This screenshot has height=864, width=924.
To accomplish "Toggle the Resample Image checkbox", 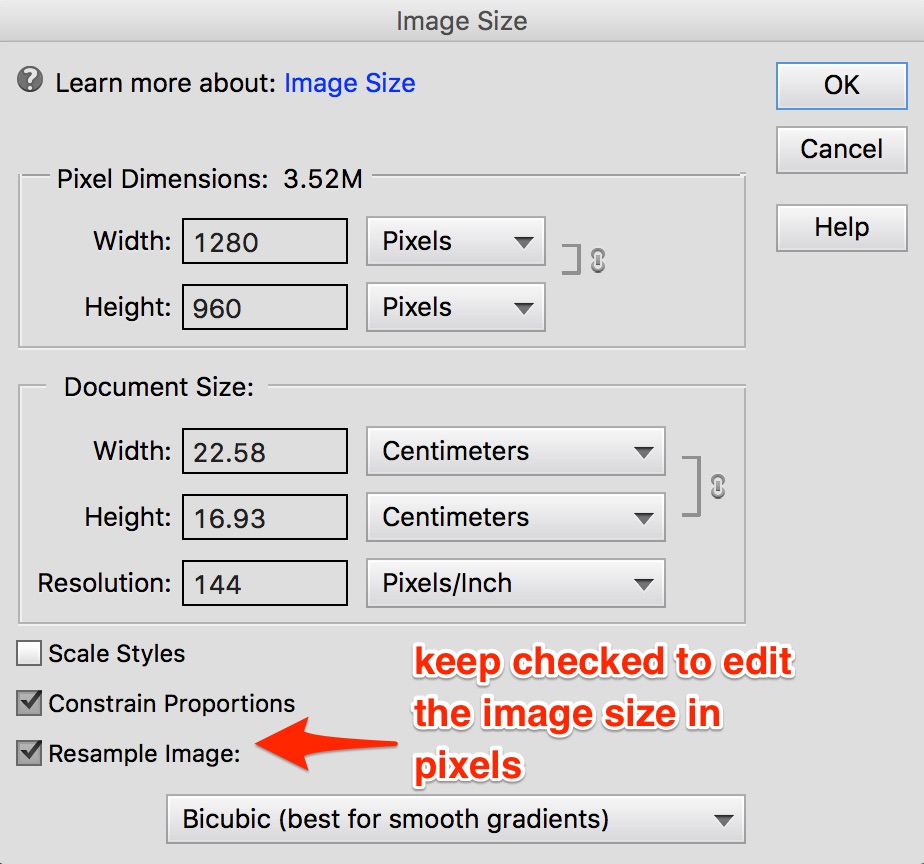I will (30, 753).
